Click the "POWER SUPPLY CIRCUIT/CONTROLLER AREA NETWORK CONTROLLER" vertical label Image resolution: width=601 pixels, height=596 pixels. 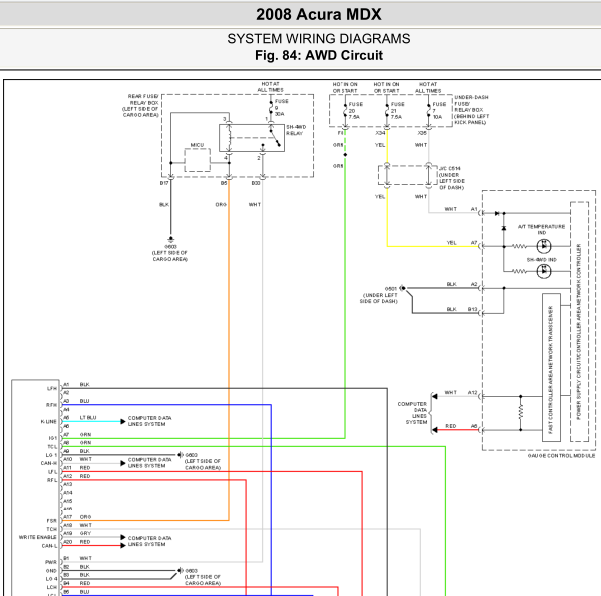579,331
